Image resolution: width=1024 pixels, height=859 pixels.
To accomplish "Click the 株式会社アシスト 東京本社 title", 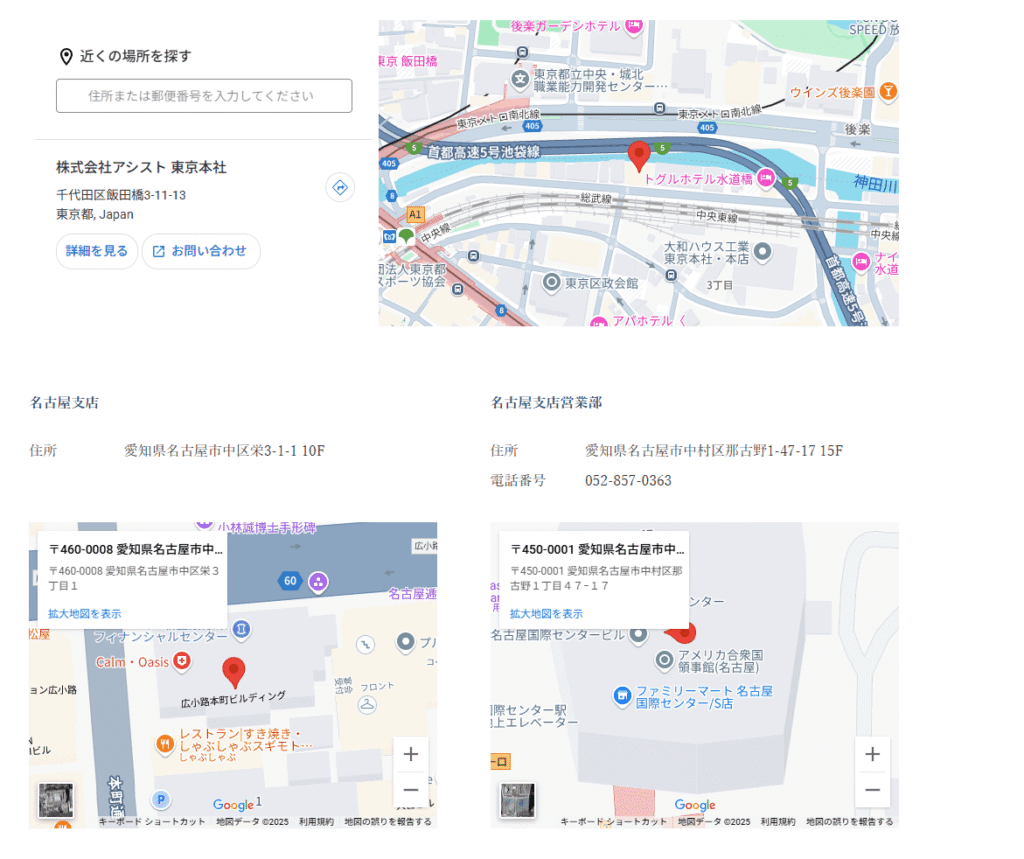I will tap(141, 167).
